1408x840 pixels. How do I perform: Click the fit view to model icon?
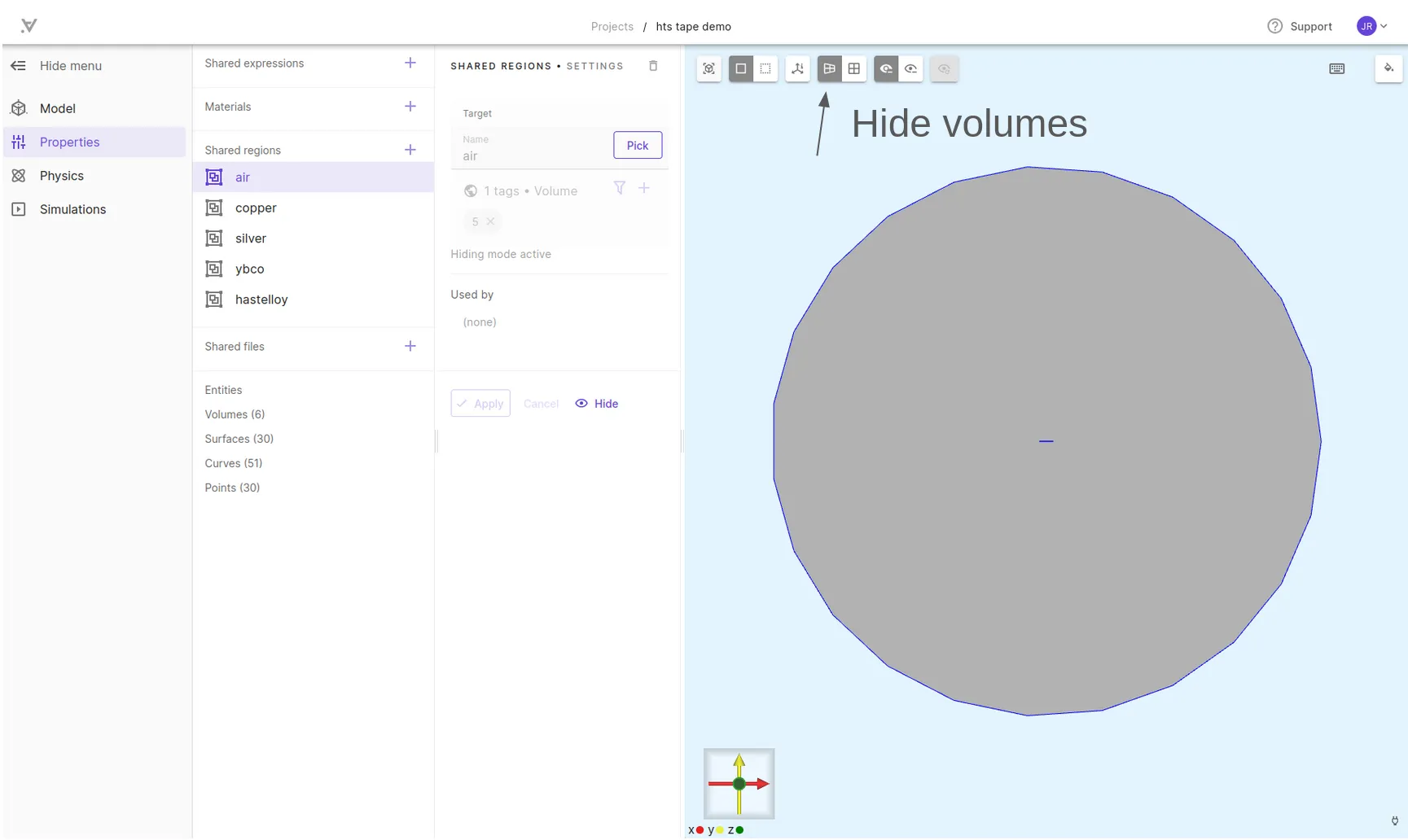(709, 69)
